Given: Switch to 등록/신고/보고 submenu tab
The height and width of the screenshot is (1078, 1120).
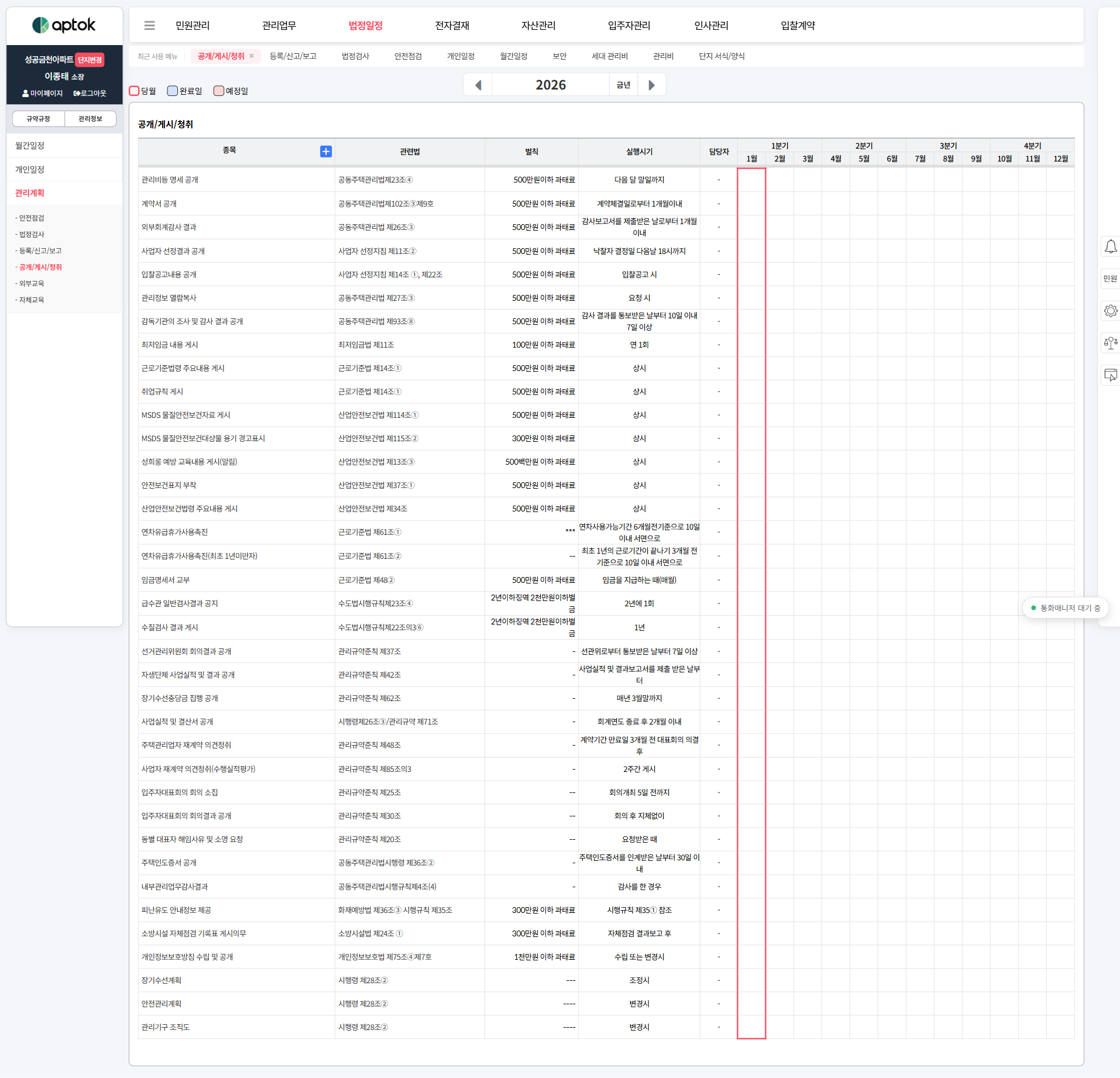Looking at the screenshot, I should tap(293, 56).
